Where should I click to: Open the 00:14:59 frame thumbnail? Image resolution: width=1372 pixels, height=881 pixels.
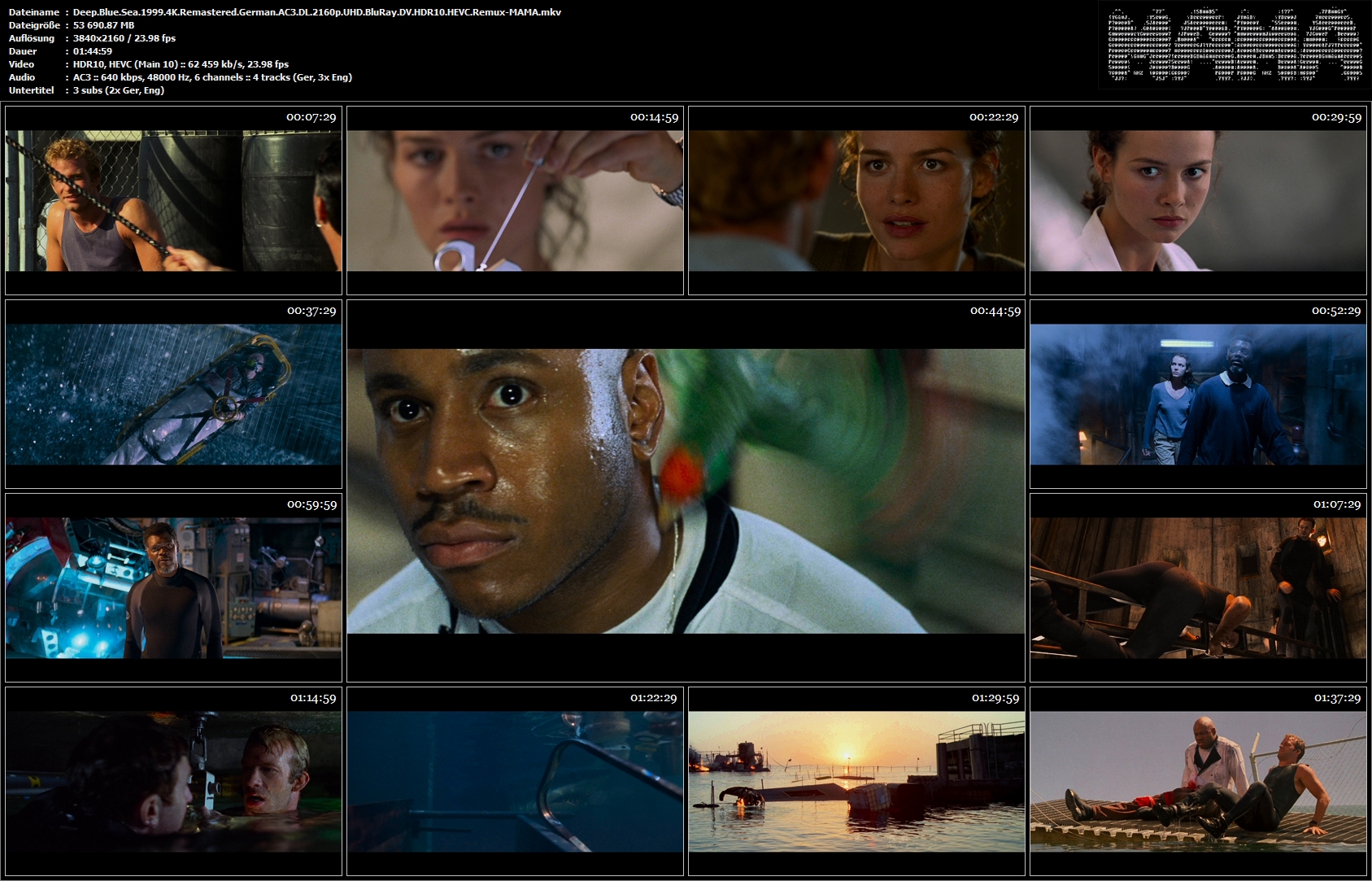[x=515, y=200]
